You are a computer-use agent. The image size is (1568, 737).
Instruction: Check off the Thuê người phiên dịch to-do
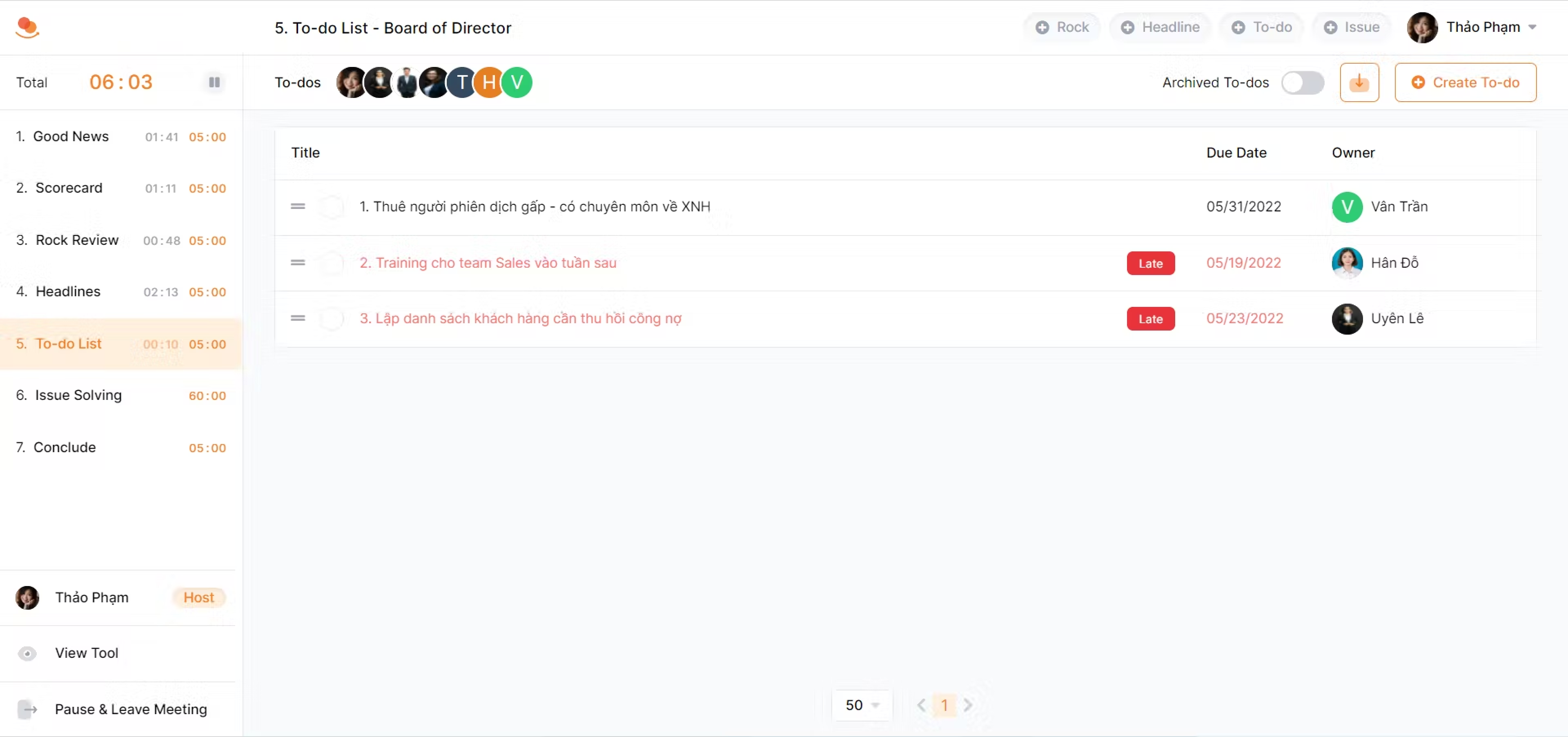(332, 207)
